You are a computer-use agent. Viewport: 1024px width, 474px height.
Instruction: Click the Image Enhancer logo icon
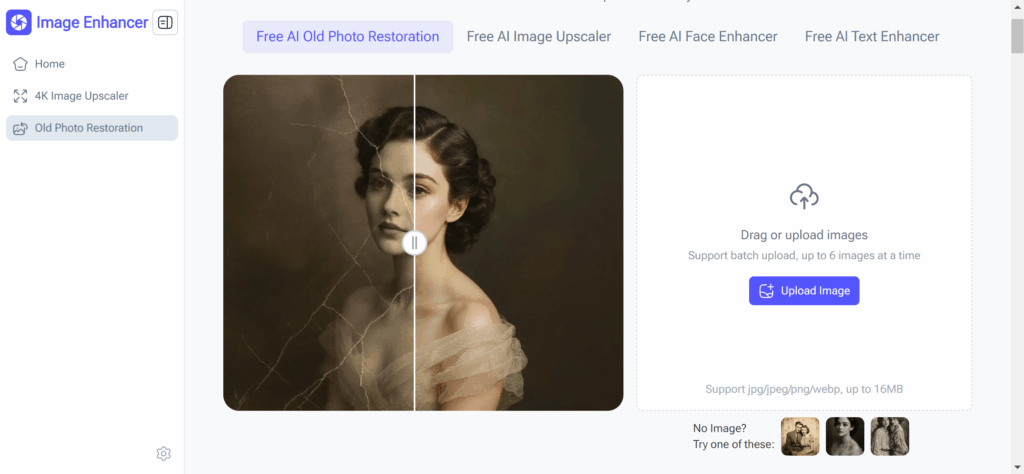[19, 22]
